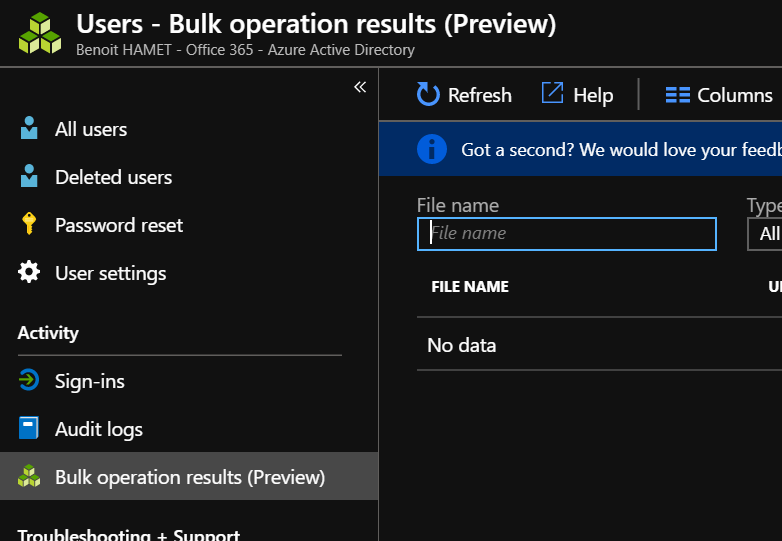
Task: Sort by the FILE NAME column header
Action: [x=470, y=287]
